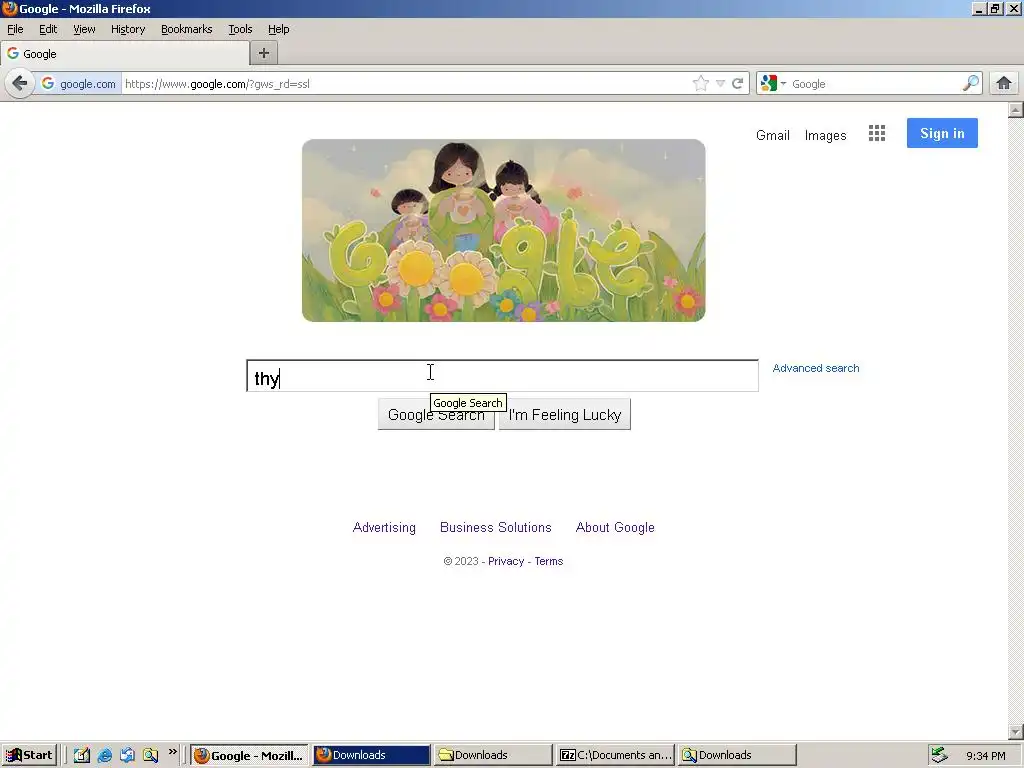Reload the page with the refresh icon
1024x768 pixels.
(x=738, y=84)
